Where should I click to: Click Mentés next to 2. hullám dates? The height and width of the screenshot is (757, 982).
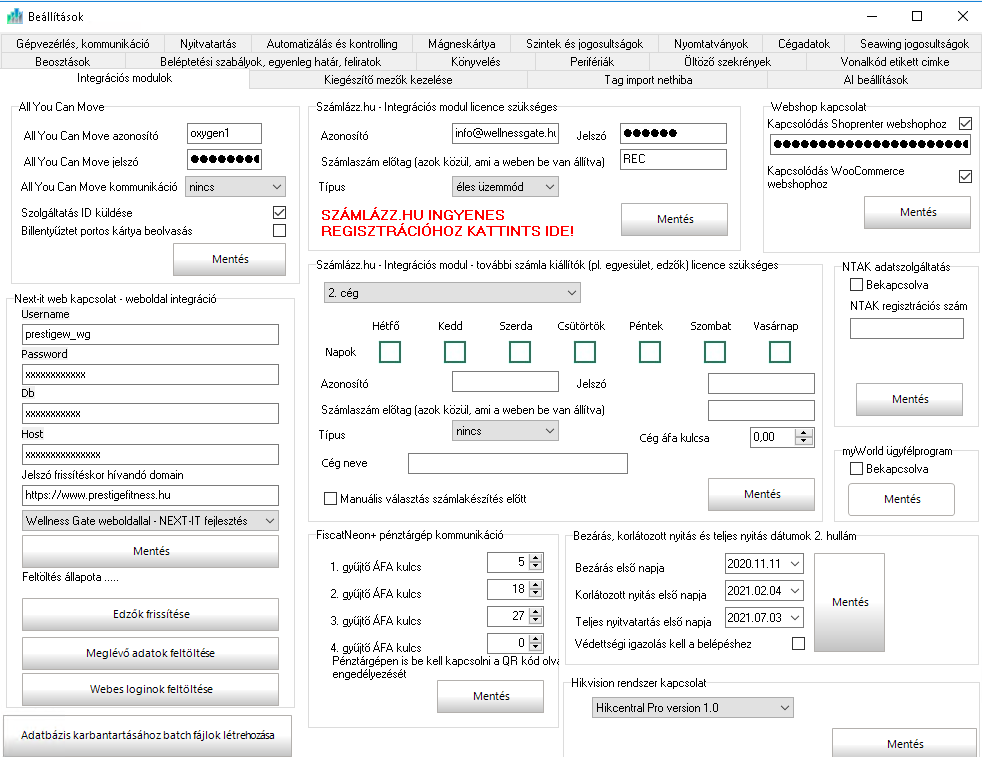(x=849, y=602)
